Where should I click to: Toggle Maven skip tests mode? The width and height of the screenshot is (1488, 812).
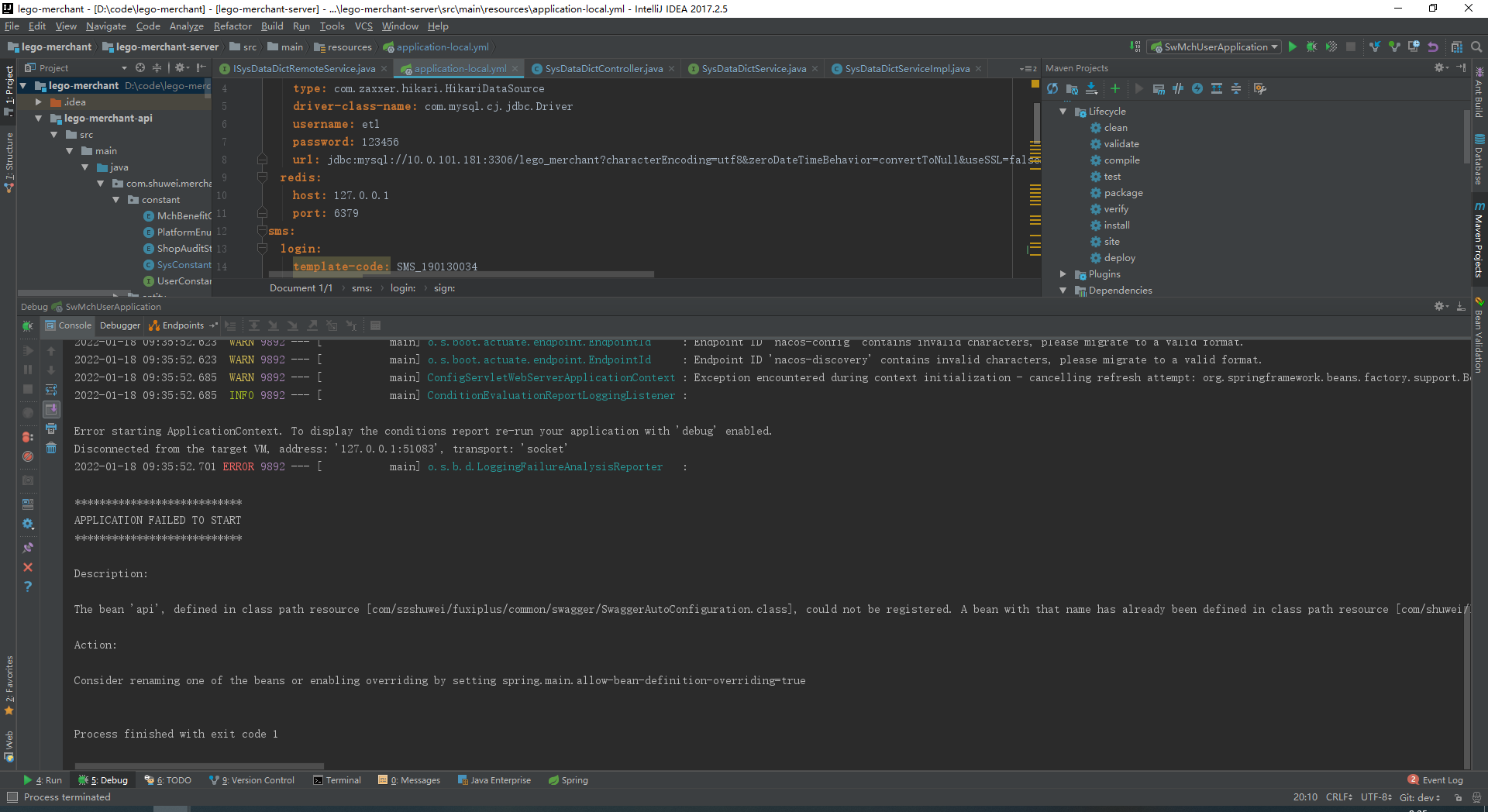coord(1197,88)
